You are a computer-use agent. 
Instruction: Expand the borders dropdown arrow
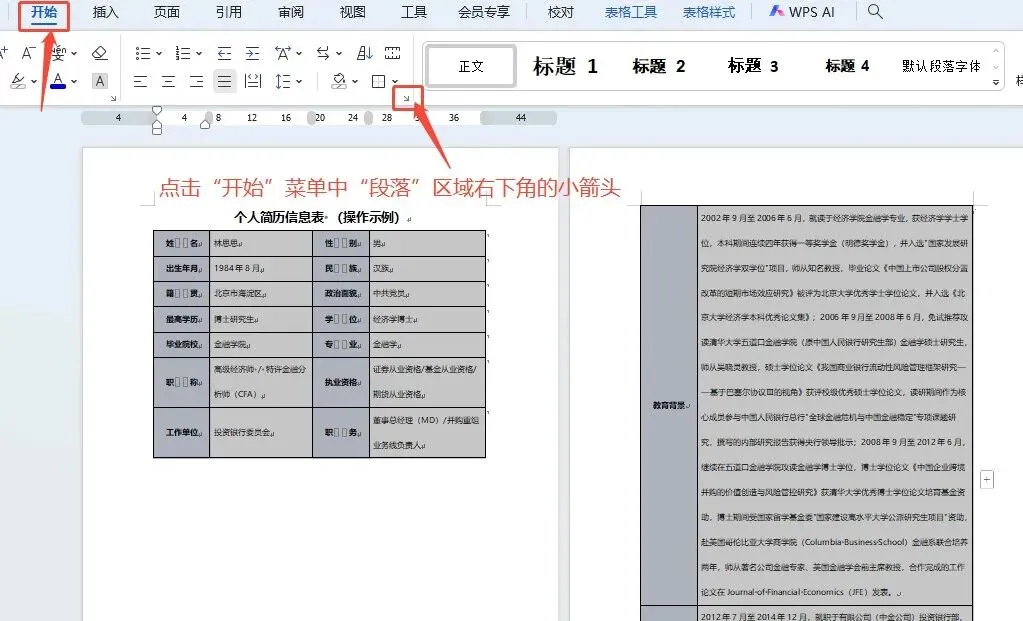(395, 82)
